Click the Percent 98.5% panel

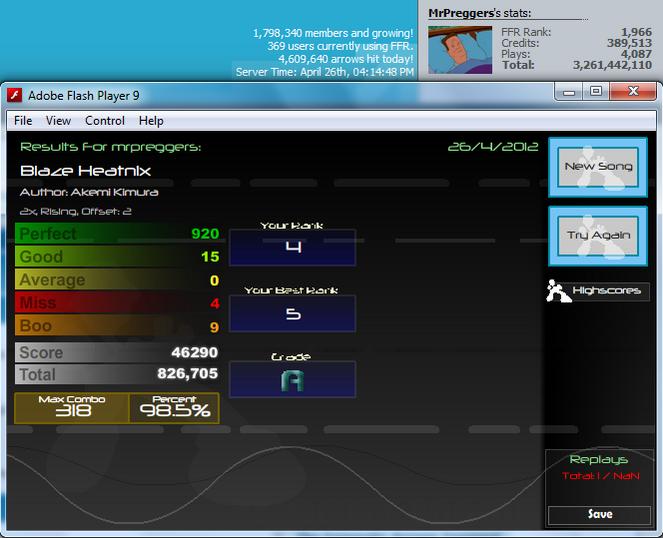pos(174,408)
